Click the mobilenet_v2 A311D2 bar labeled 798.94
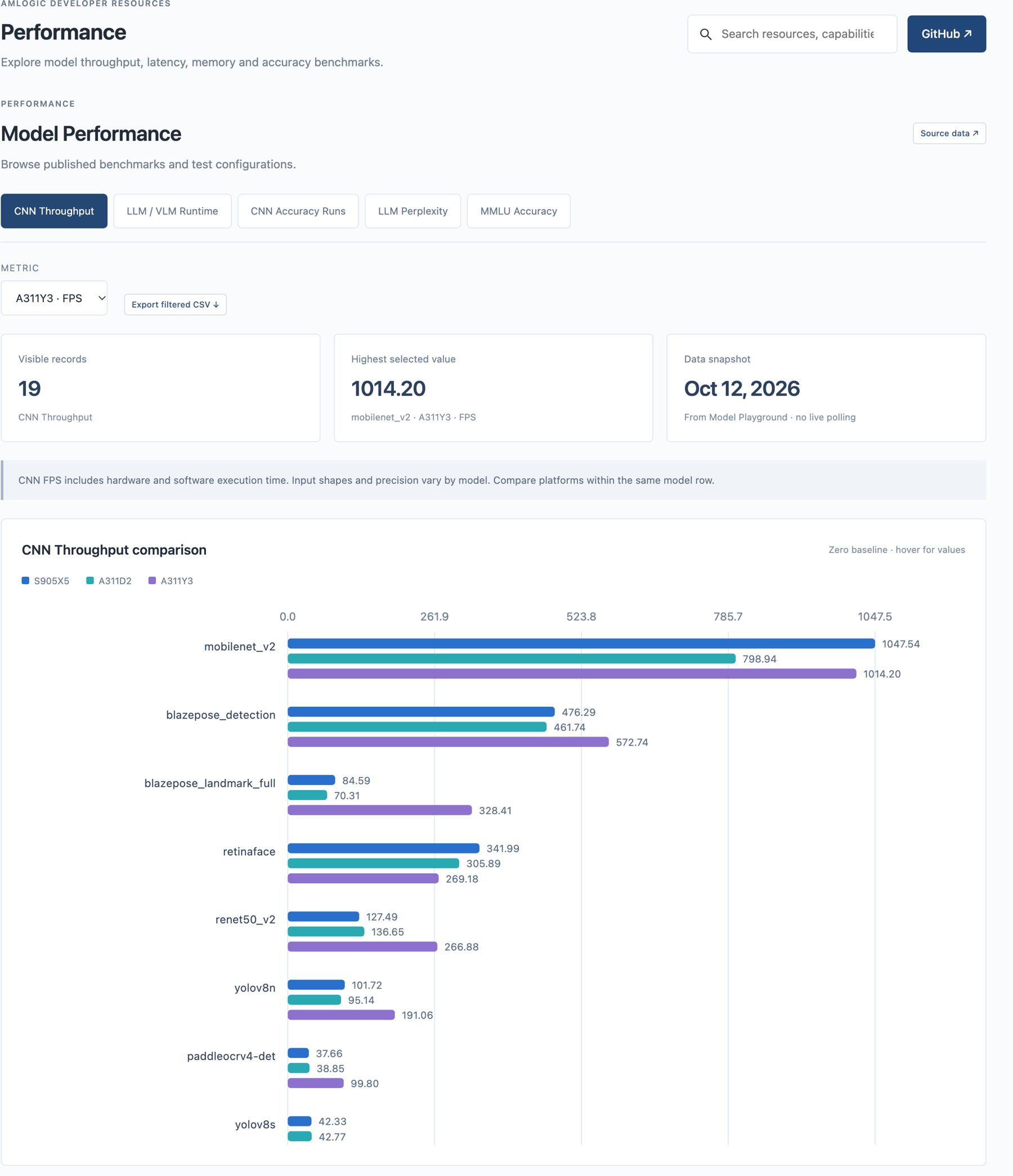 click(x=512, y=658)
